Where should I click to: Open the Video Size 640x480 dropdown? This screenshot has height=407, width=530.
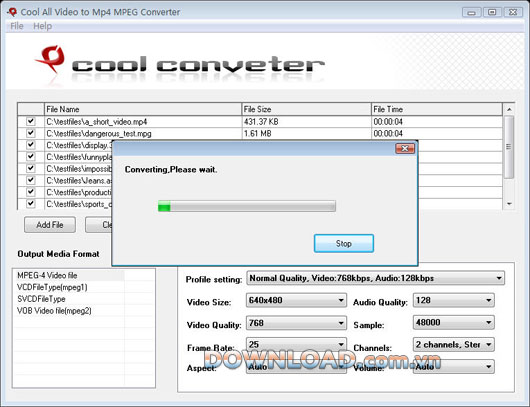[x=296, y=300]
